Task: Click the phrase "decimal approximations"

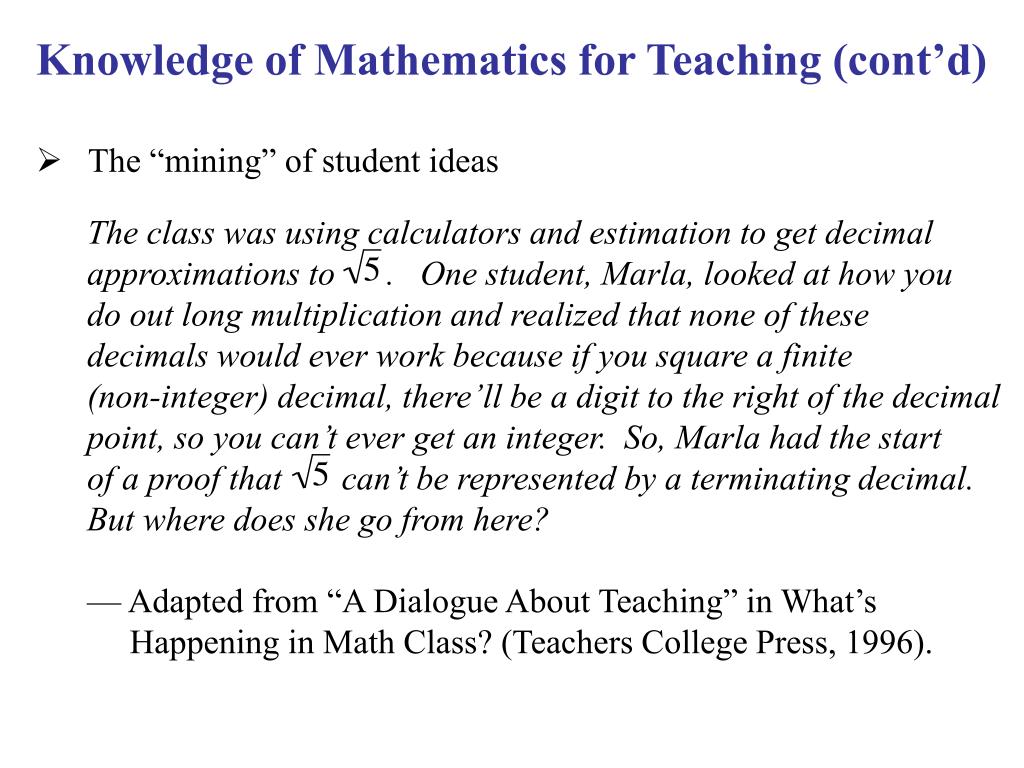Action: coord(510,254)
